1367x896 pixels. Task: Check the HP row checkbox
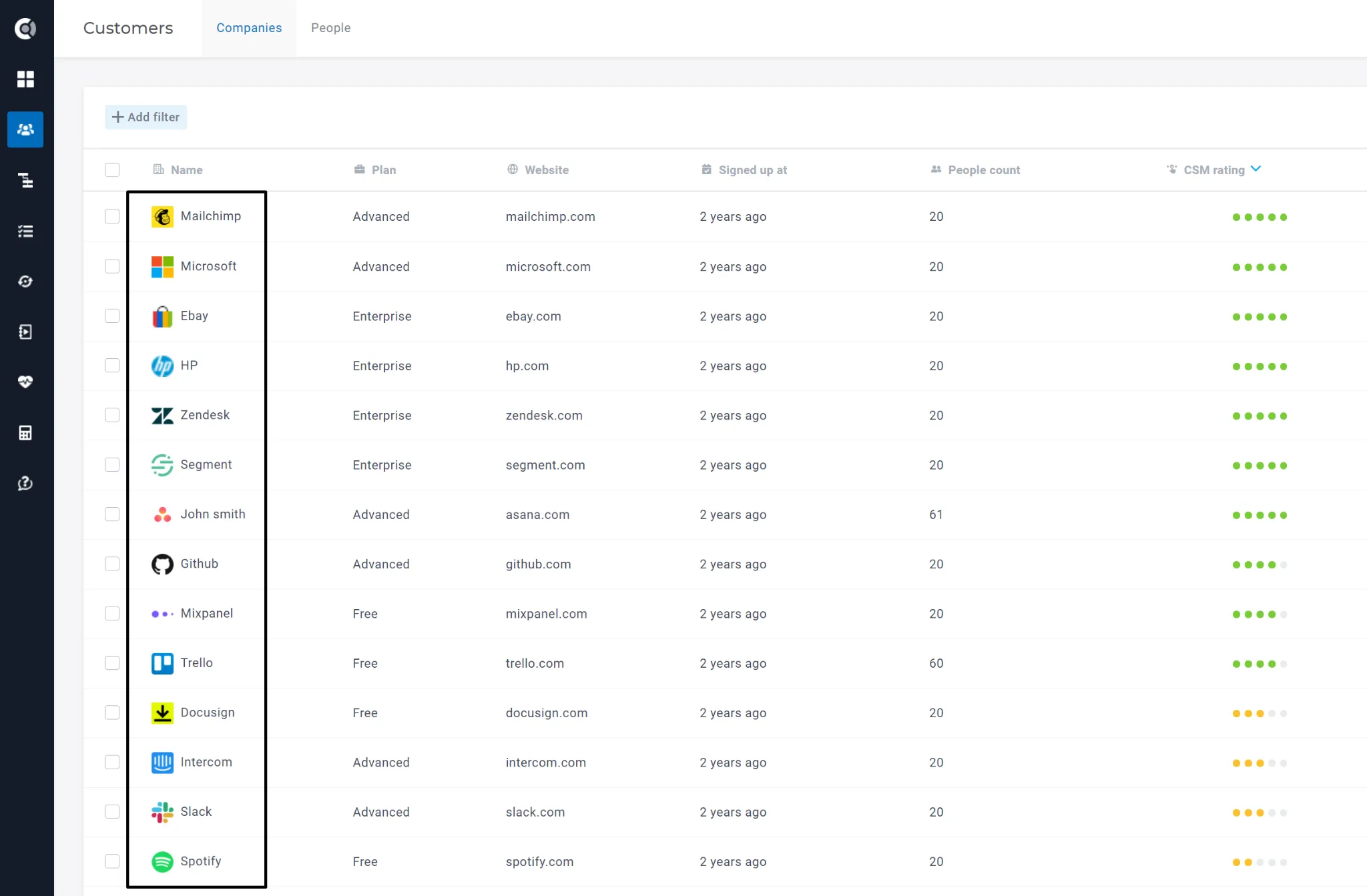[x=112, y=366]
